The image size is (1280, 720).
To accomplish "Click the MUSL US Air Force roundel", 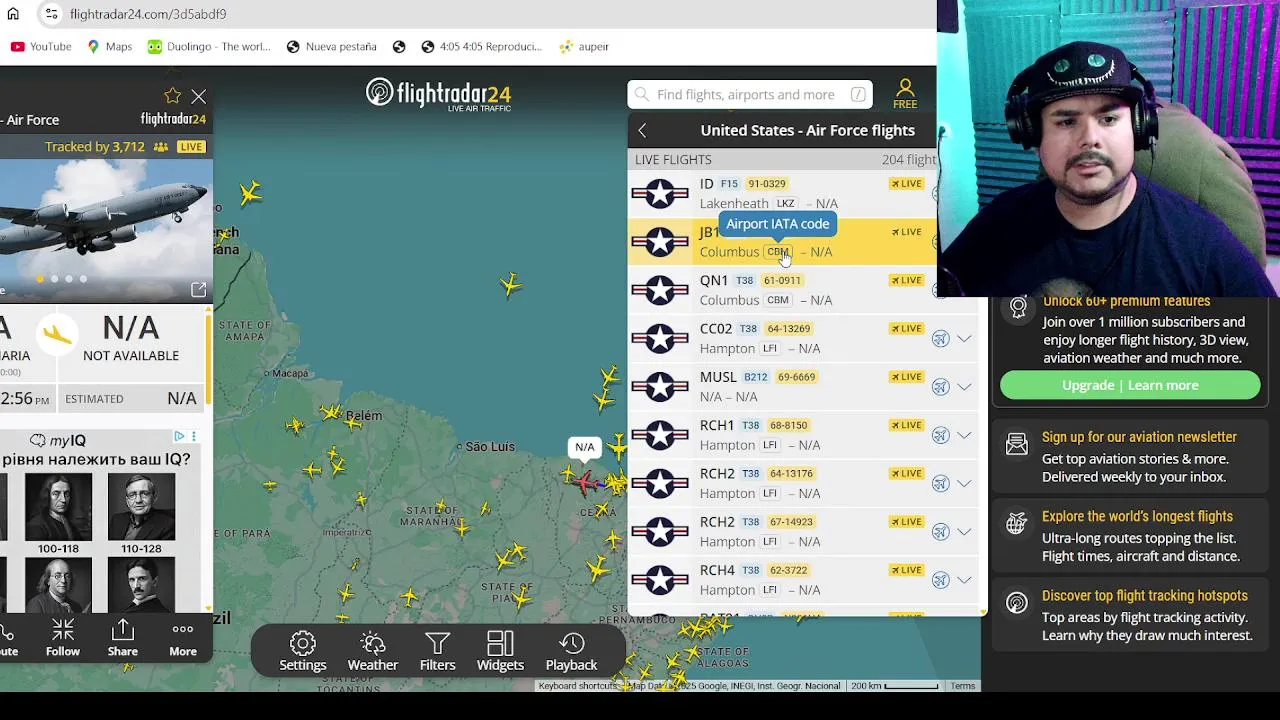I will [x=660, y=387].
